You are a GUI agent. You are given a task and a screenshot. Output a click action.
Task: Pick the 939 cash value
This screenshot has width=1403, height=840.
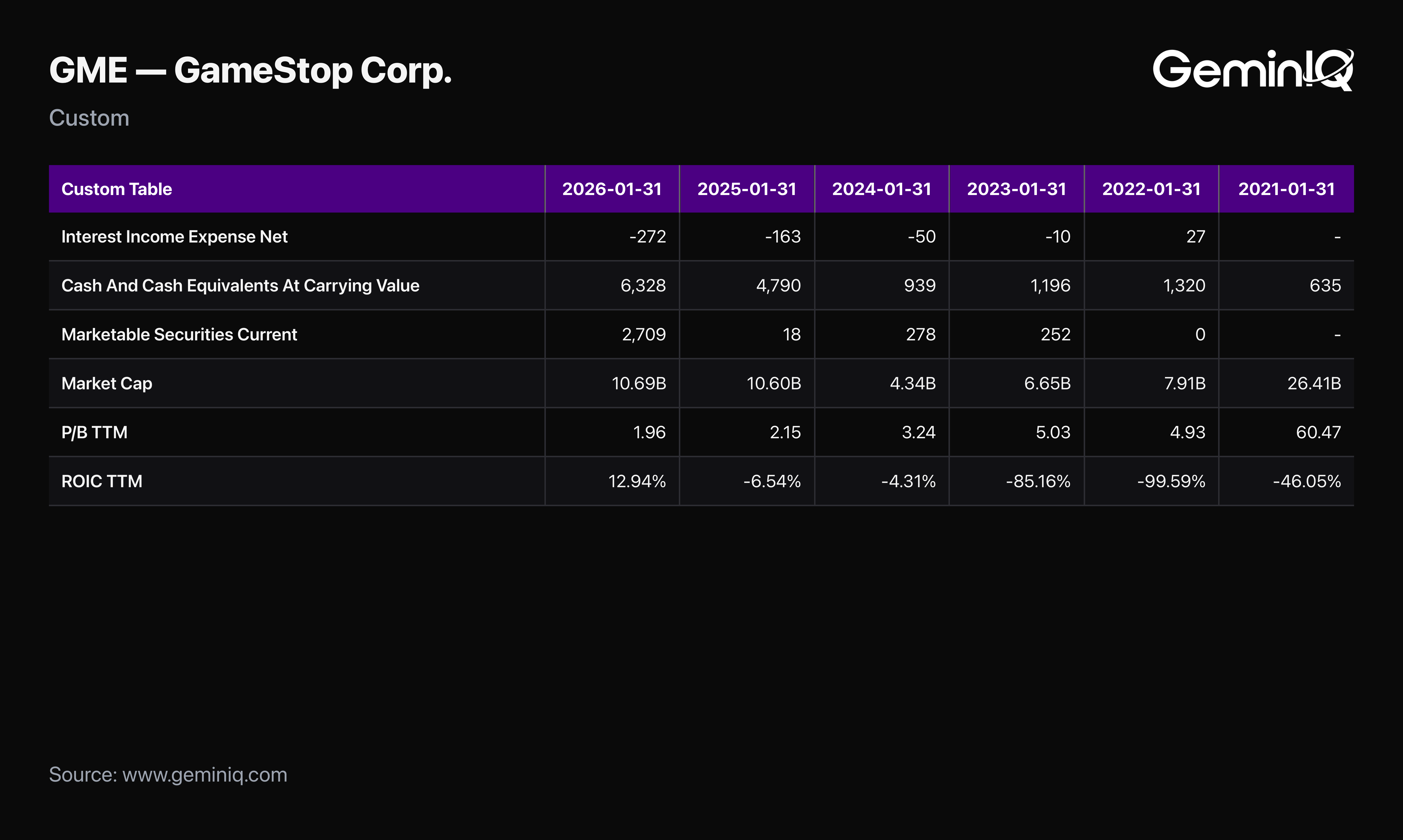(x=920, y=285)
